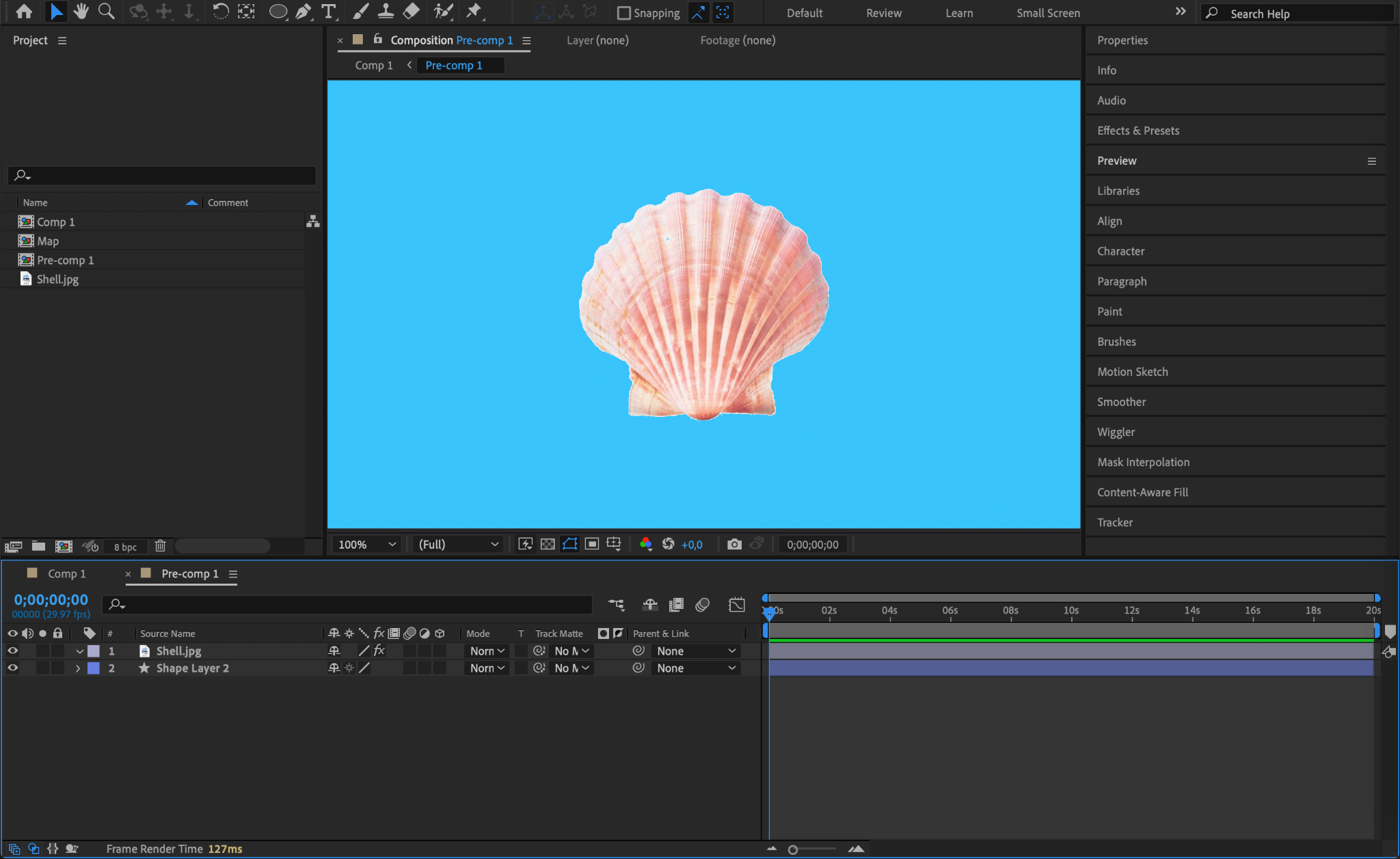Hide the Shell.jpg layer
1400x859 pixels.
pyautogui.click(x=12, y=651)
